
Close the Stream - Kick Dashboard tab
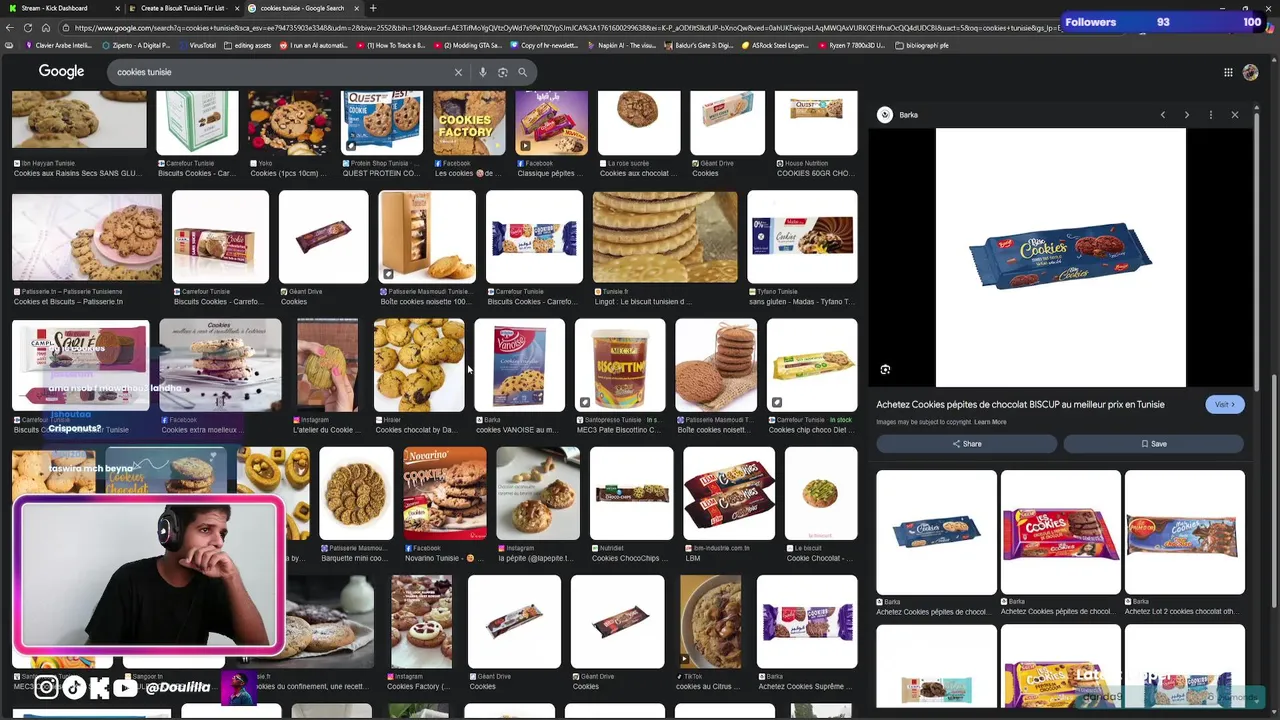click(116, 8)
